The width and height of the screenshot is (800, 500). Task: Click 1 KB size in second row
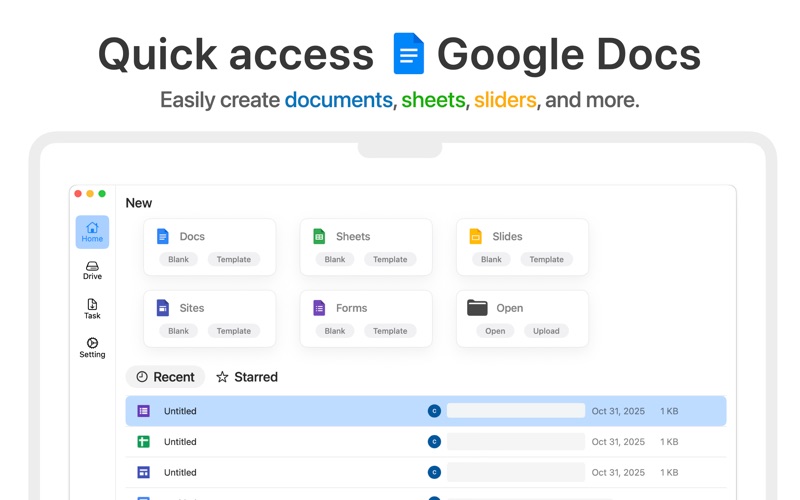(669, 442)
